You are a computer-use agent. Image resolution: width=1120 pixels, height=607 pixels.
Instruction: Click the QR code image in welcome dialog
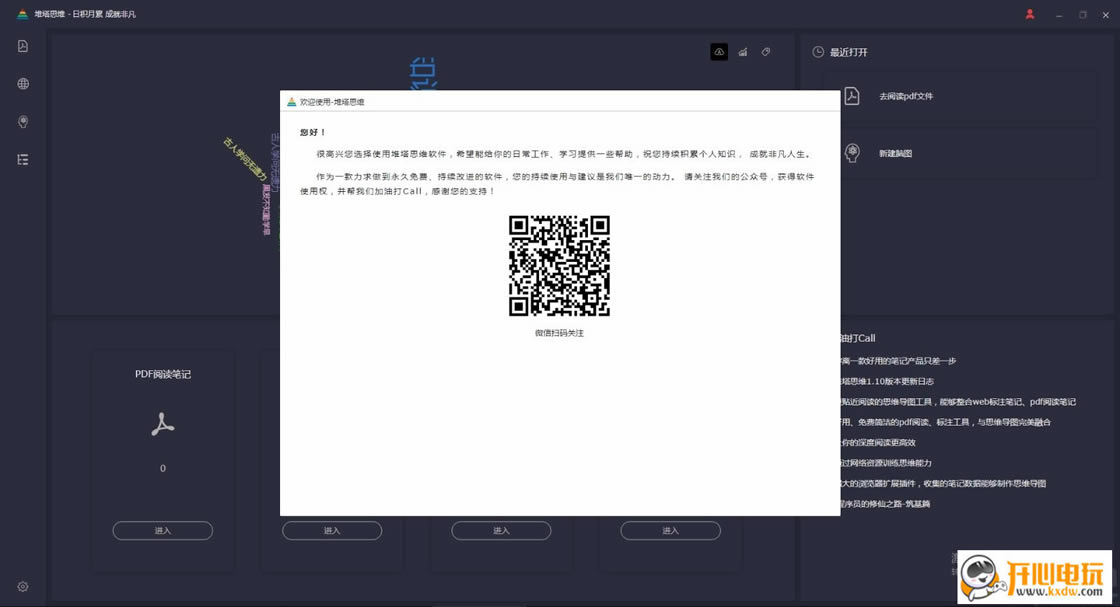point(559,266)
